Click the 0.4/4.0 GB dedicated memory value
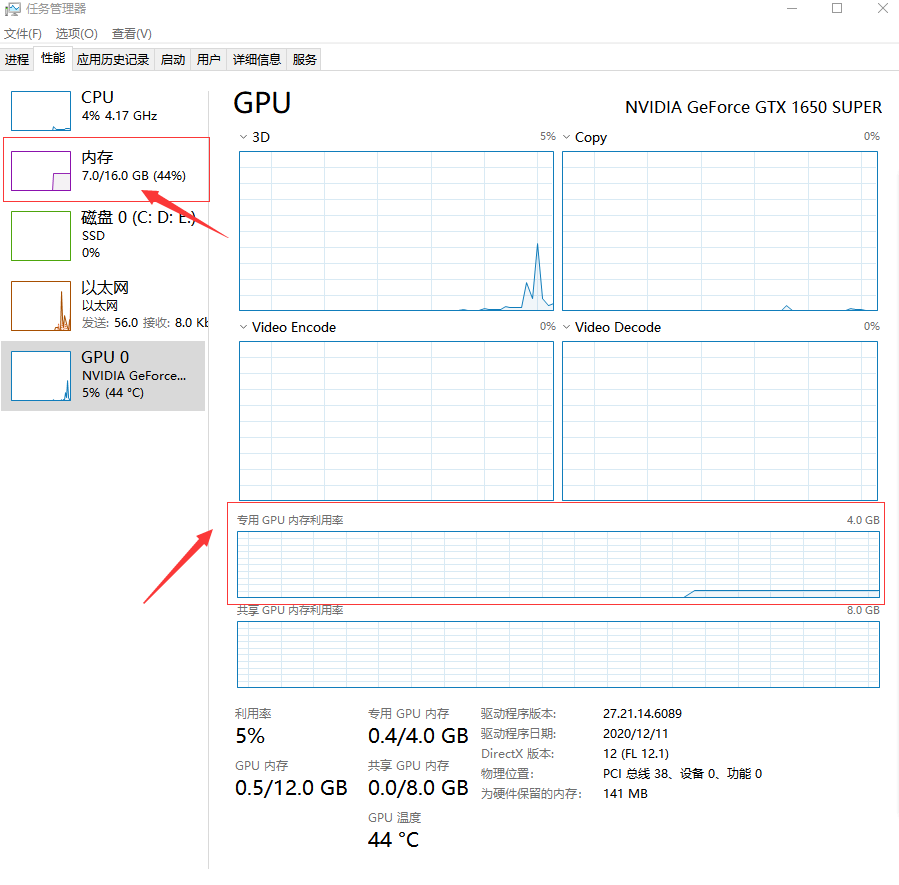The image size is (899, 885). pos(418,736)
